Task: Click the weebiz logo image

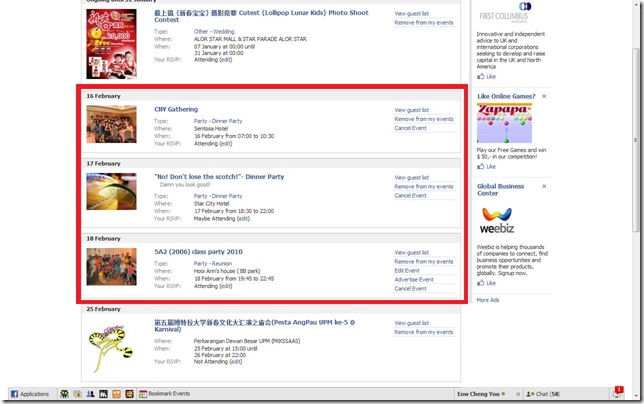Action: pyautogui.click(x=497, y=220)
